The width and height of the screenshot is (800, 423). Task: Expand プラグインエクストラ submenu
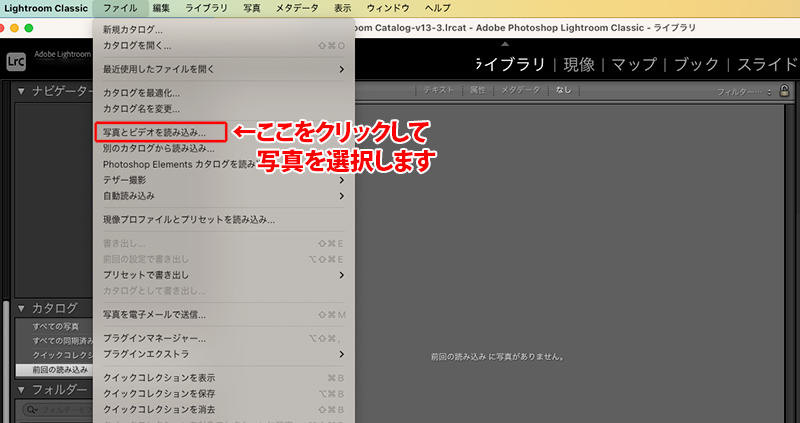(x=223, y=354)
